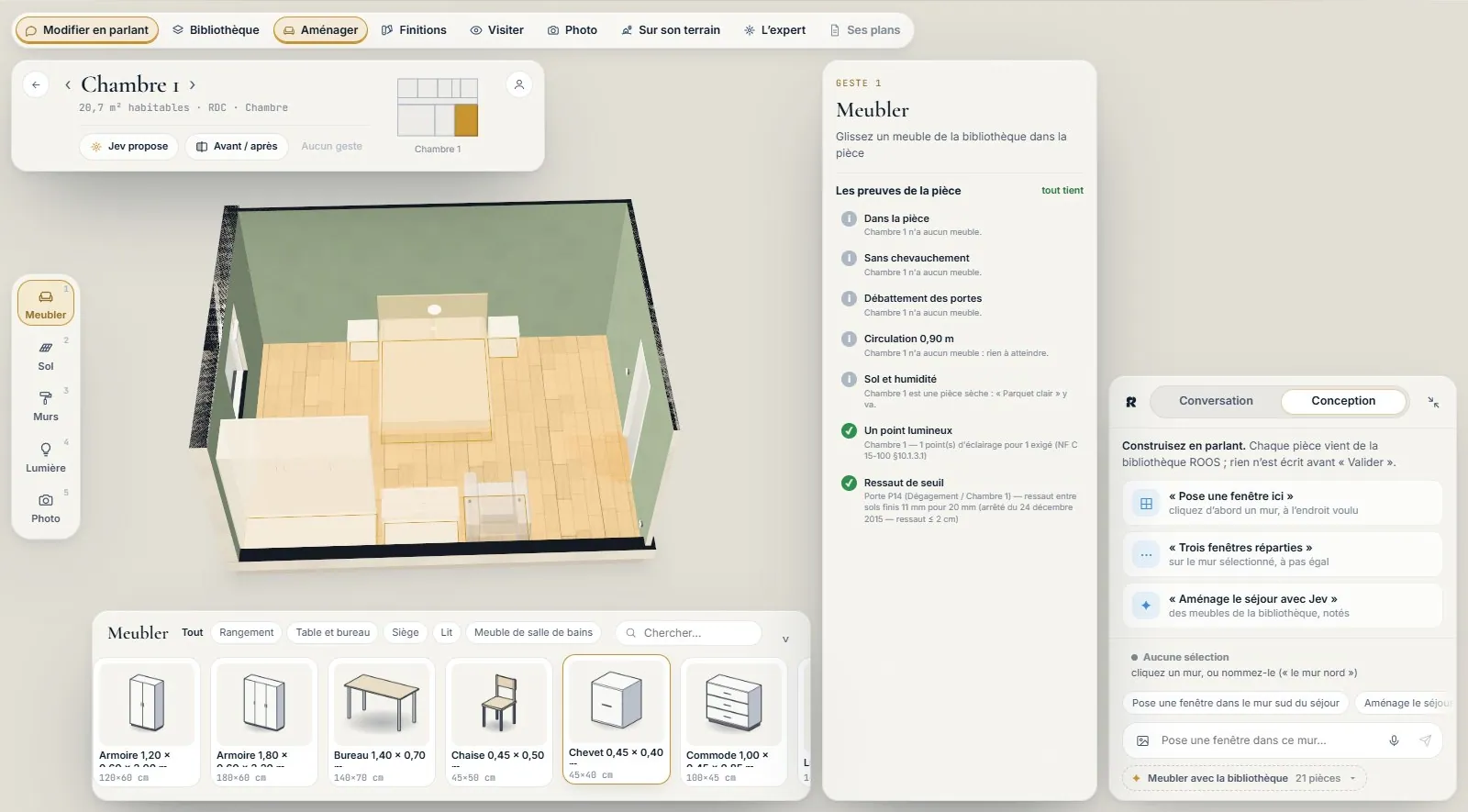The image size is (1468, 812).
Task: Collapse the Meubler library panel chevron
Action: [785, 639]
